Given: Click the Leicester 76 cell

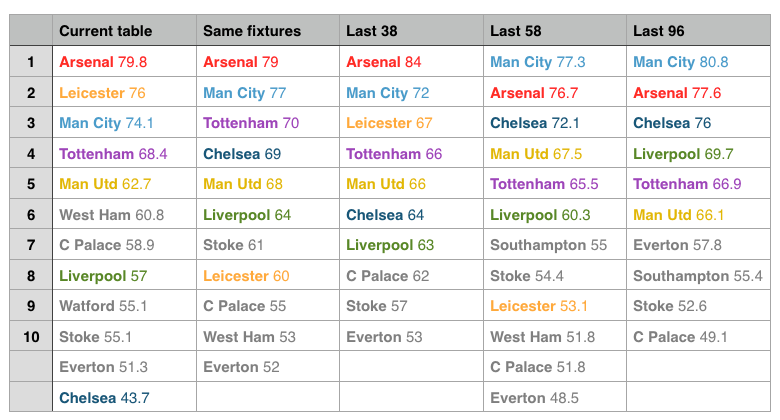Looking at the screenshot, I should coord(124,92).
